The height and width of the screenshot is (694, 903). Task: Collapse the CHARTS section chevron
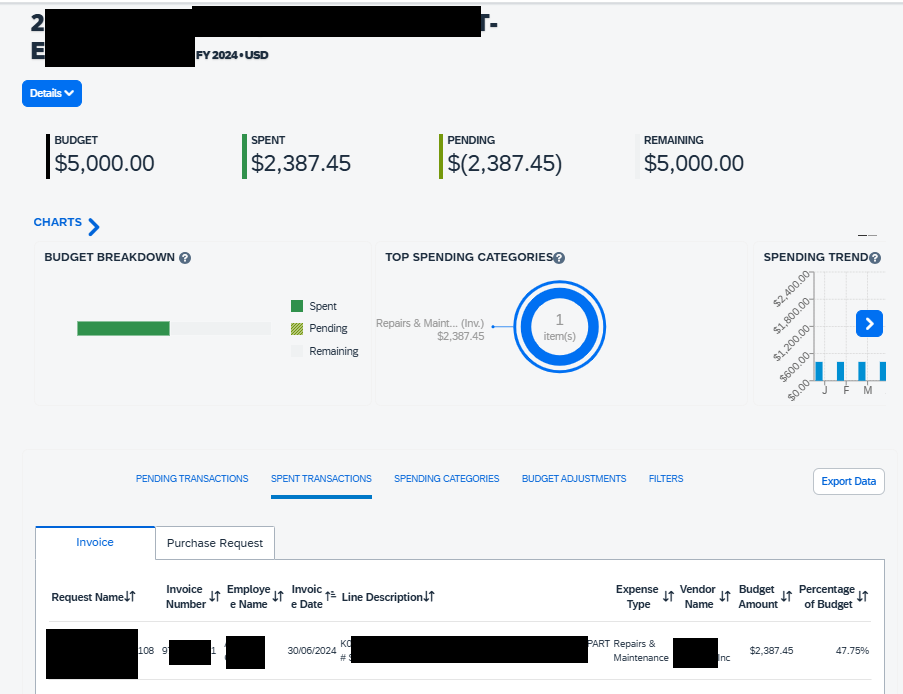pos(94,227)
